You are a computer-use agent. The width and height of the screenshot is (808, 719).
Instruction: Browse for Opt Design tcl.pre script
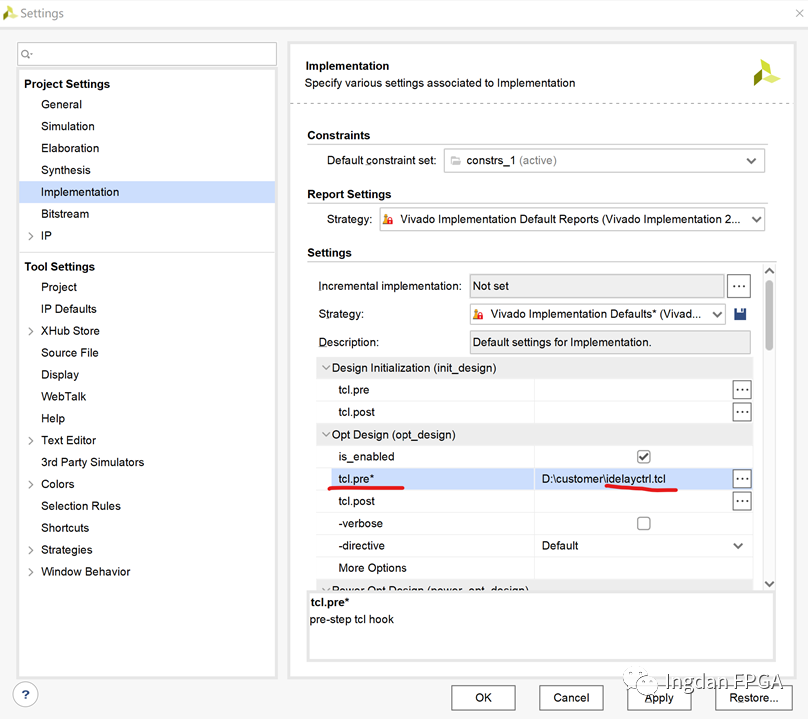click(741, 479)
